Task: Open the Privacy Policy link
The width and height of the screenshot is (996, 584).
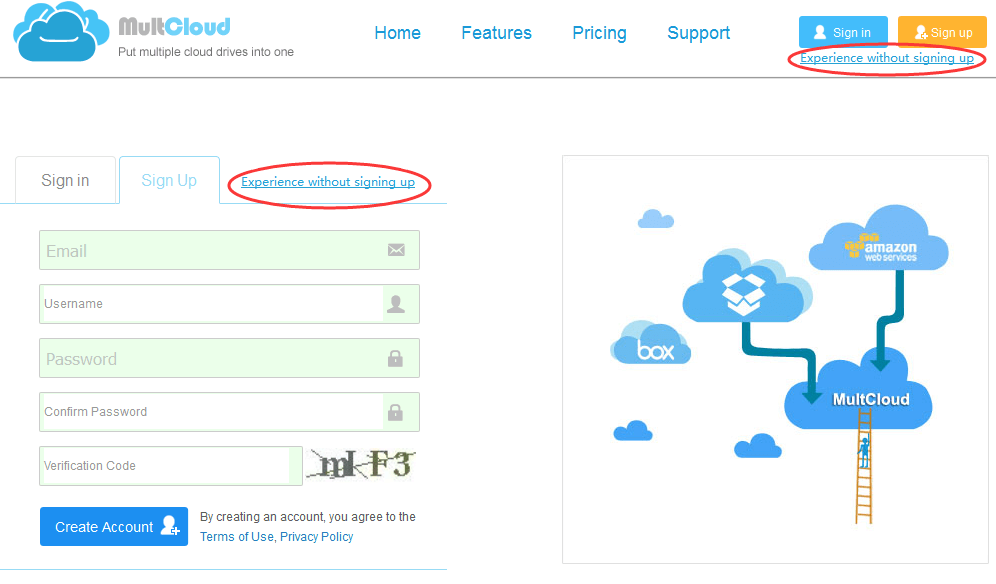Action: pyautogui.click(x=316, y=537)
